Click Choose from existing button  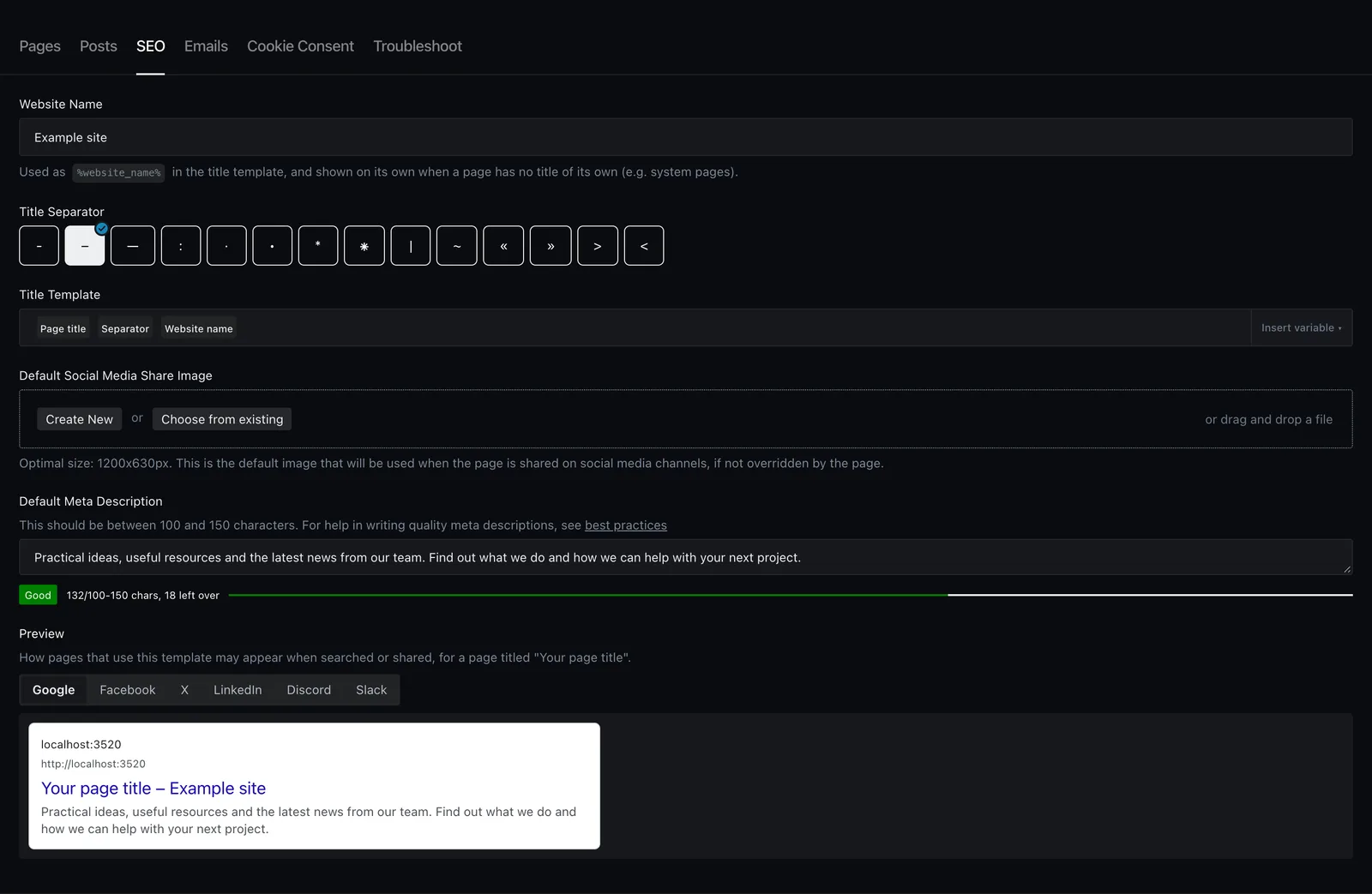tap(222, 419)
